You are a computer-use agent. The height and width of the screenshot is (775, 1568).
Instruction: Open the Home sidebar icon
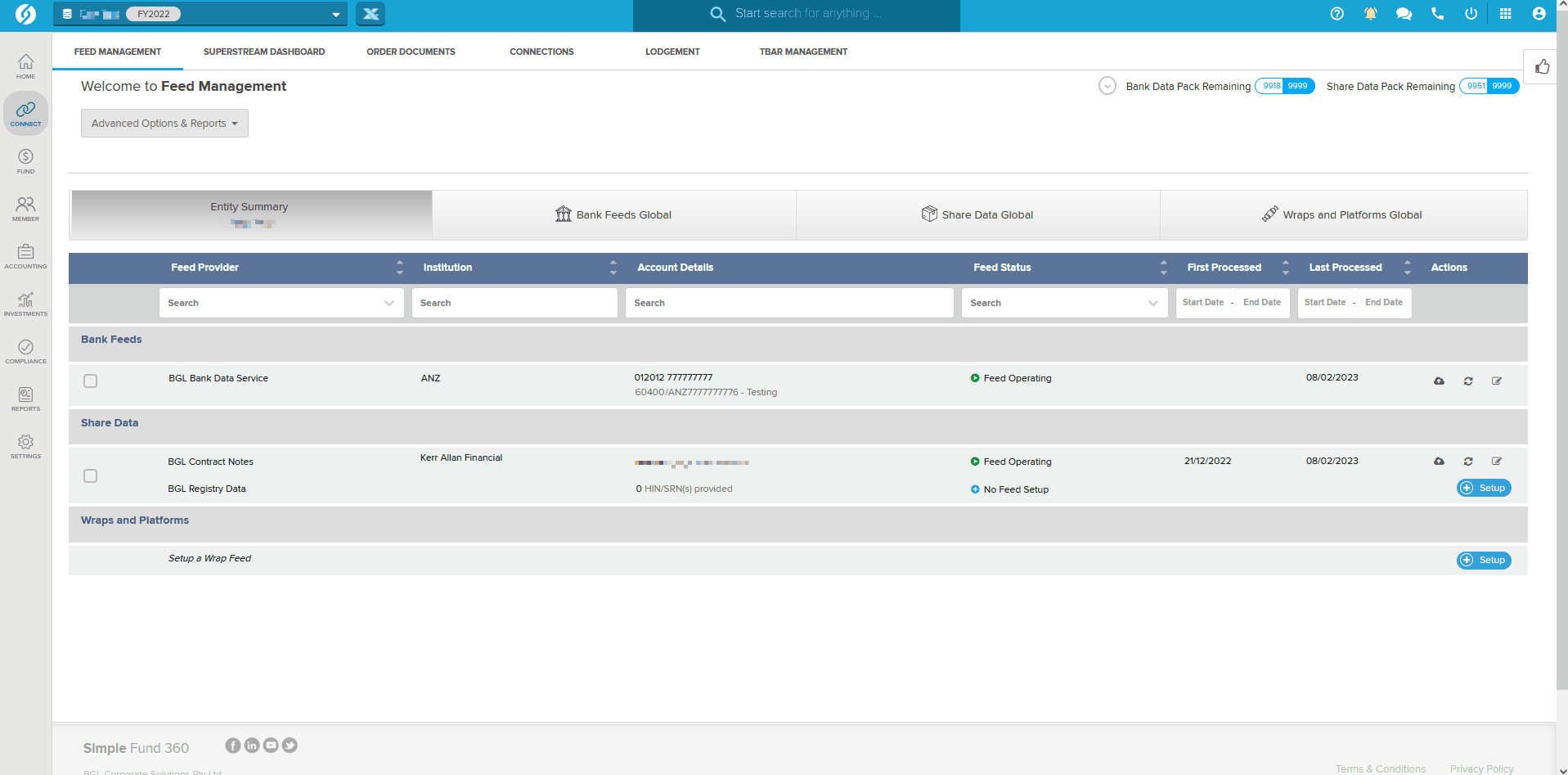click(x=25, y=65)
